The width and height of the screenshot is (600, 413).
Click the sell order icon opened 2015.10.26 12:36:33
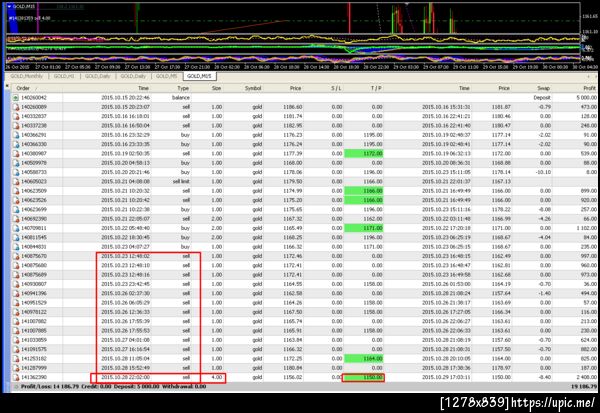(16, 312)
